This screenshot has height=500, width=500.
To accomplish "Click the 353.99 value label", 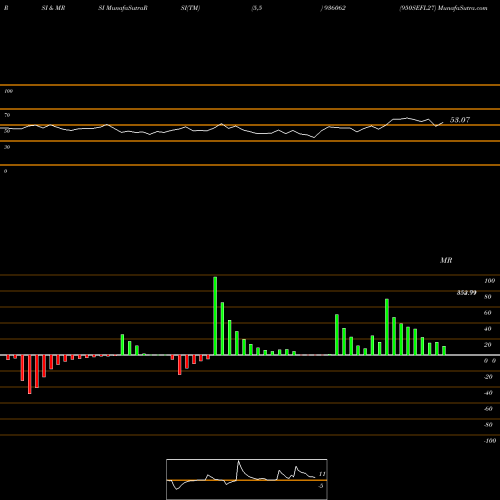I will (466, 293).
